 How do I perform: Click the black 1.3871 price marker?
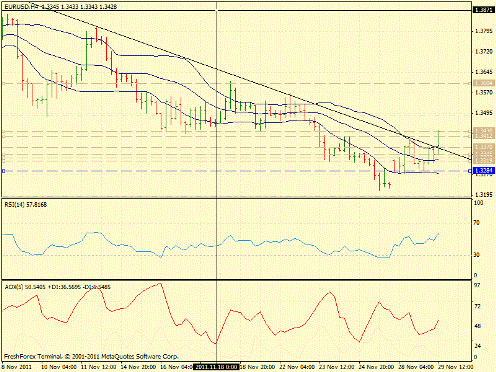483,10
